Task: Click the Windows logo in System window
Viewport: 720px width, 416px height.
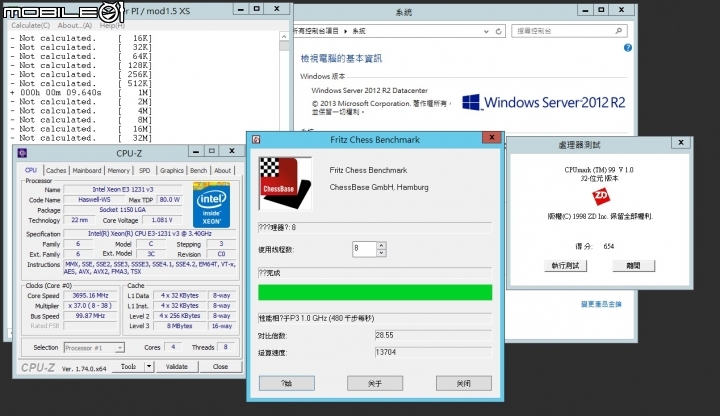Action: [471, 102]
